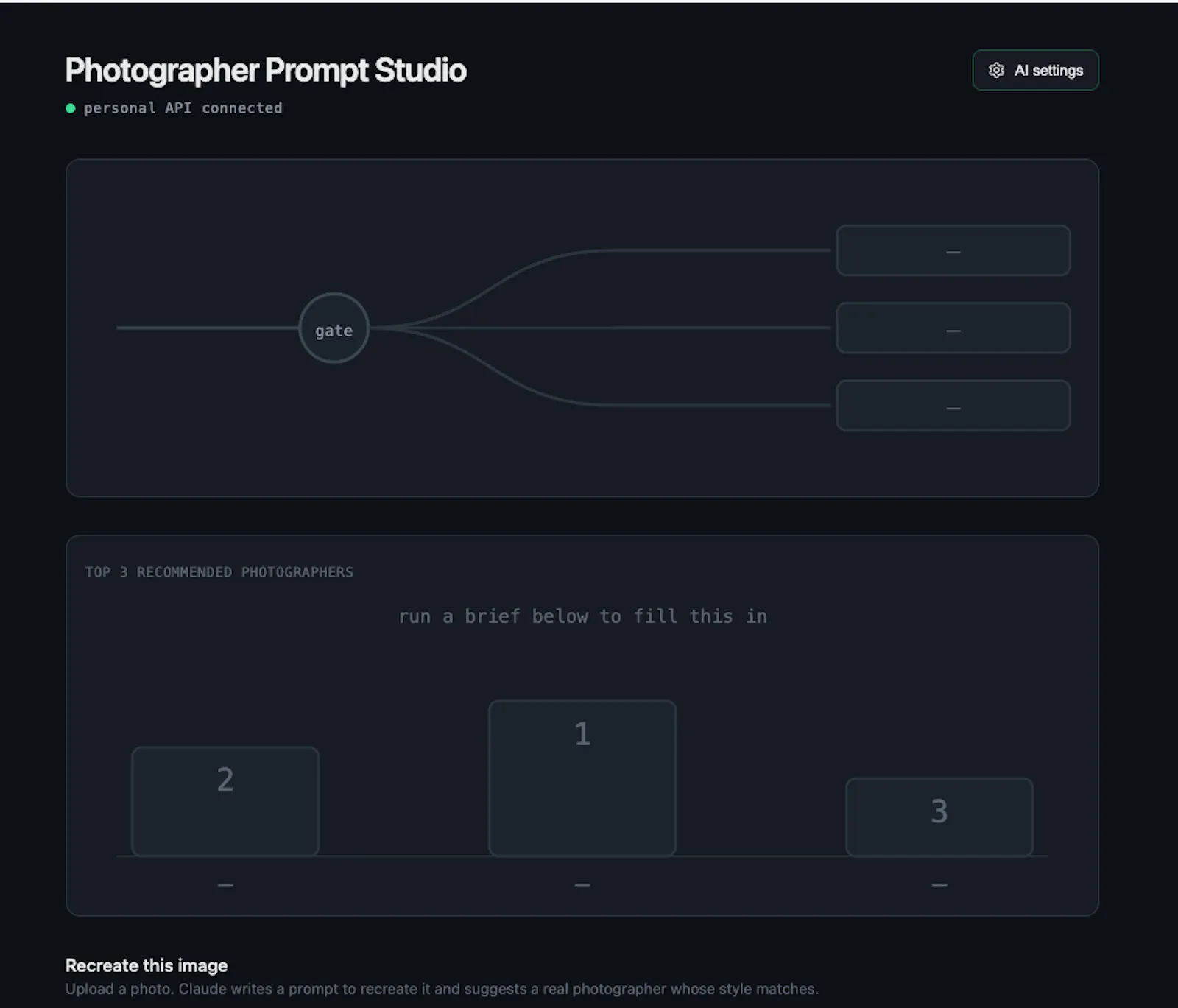Image resolution: width=1178 pixels, height=1008 pixels.
Task: Click the 'Photographer Prompt Studio' title
Action: click(x=266, y=71)
